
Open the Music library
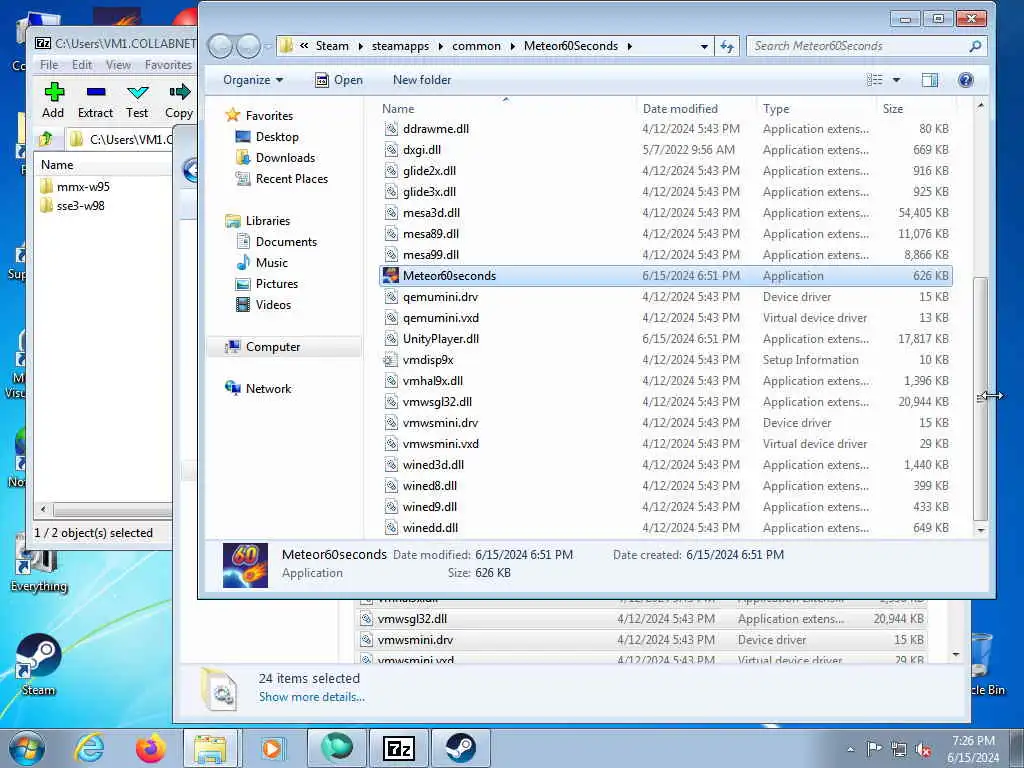(x=272, y=263)
